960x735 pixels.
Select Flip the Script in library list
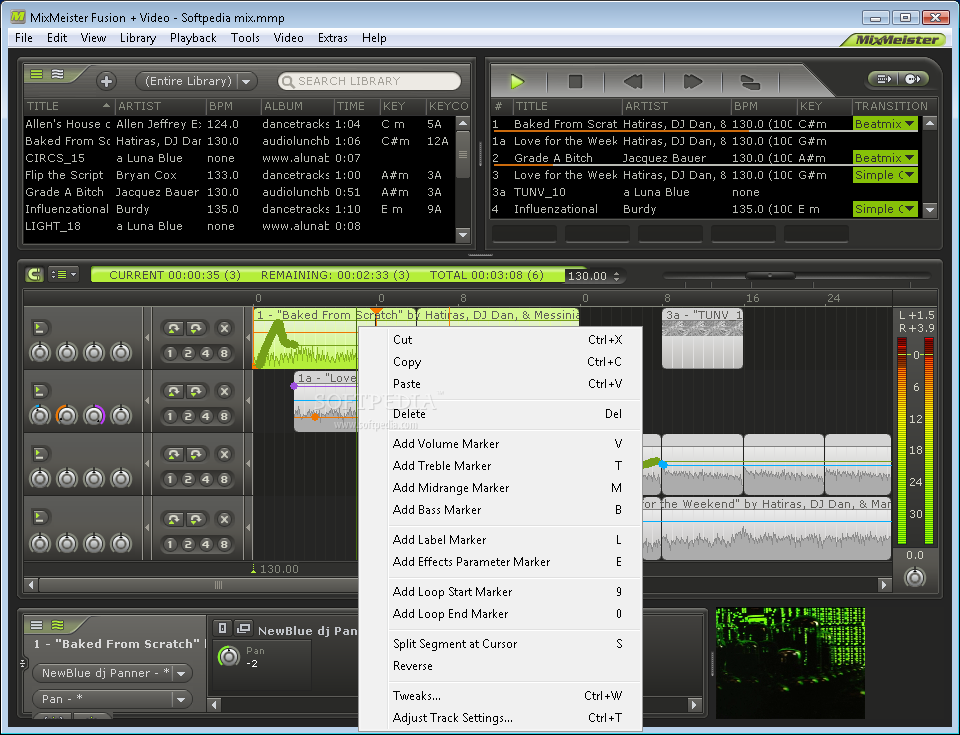pyautogui.click(x=239, y=175)
